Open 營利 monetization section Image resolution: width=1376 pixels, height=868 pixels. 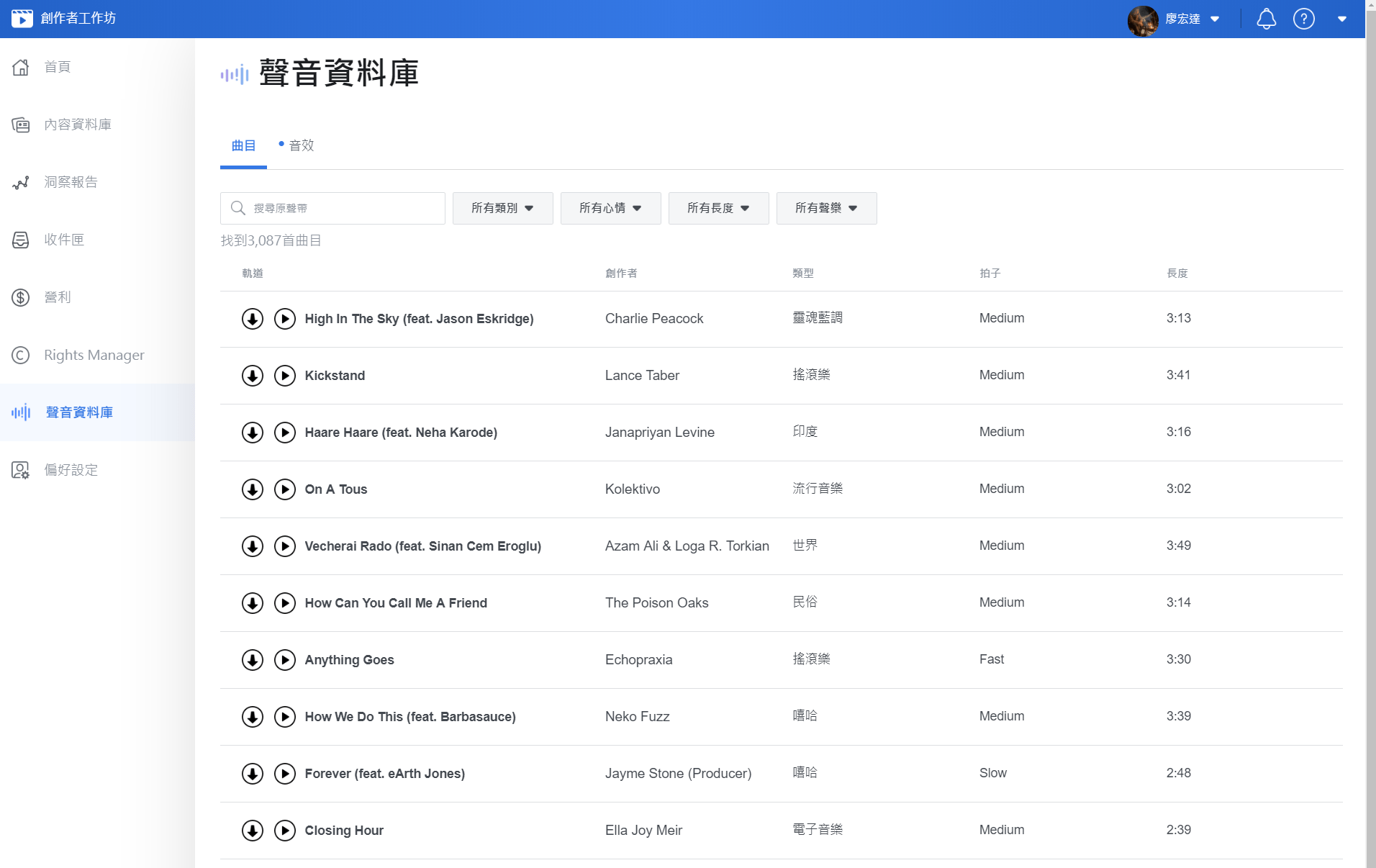tap(97, 297)
